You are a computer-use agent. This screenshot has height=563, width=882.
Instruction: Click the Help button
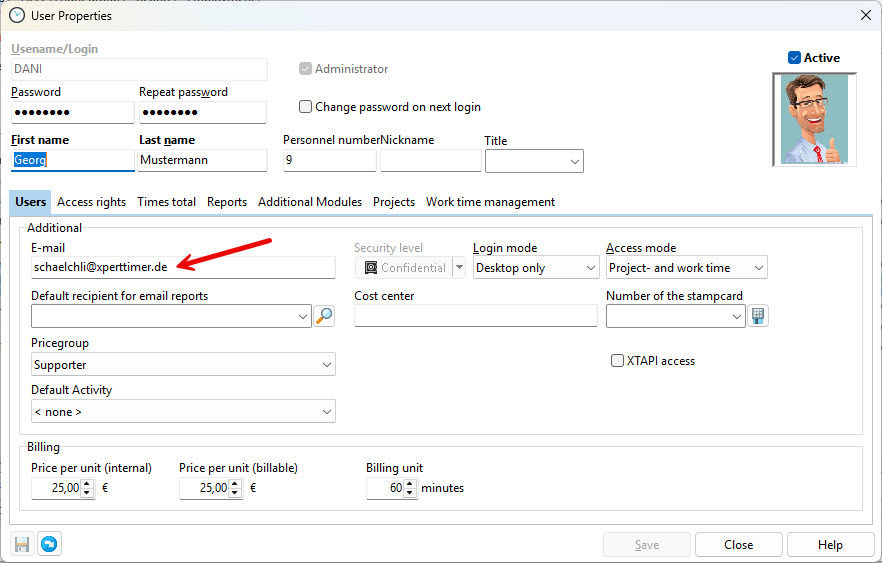pyautogui.click(x=830, y=545)
